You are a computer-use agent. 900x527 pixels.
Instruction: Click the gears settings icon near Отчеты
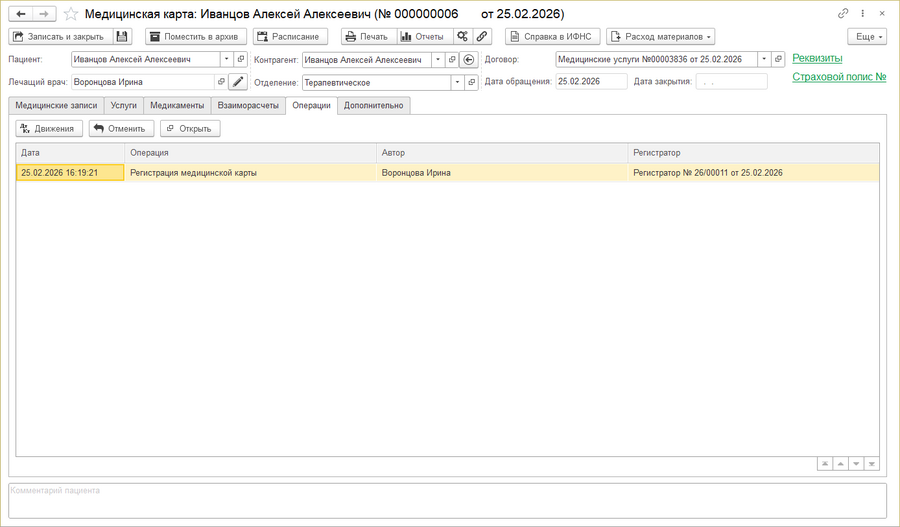coord(463,37)
